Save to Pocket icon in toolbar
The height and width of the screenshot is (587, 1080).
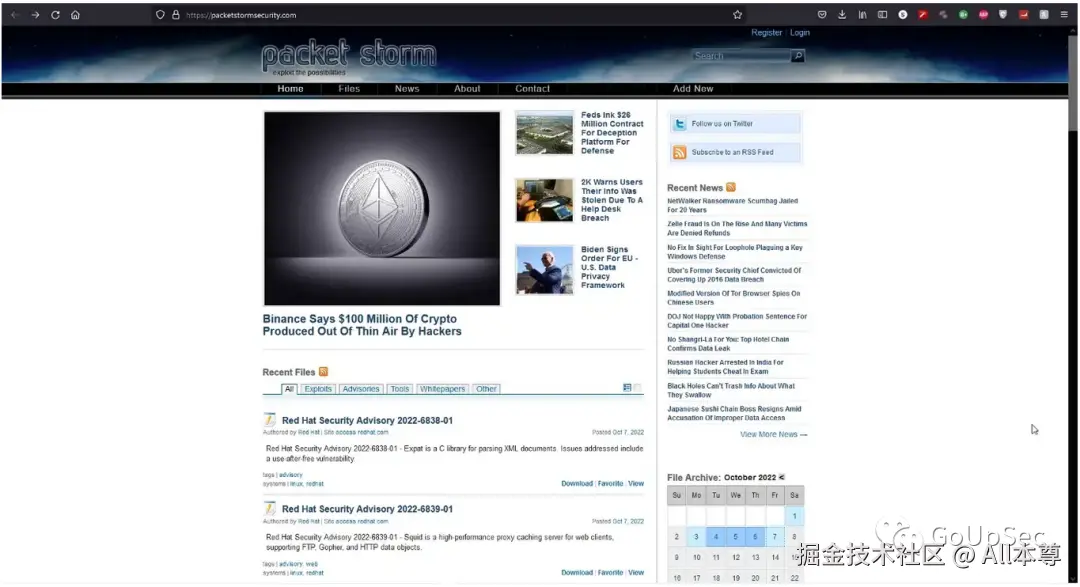point(822,14)
